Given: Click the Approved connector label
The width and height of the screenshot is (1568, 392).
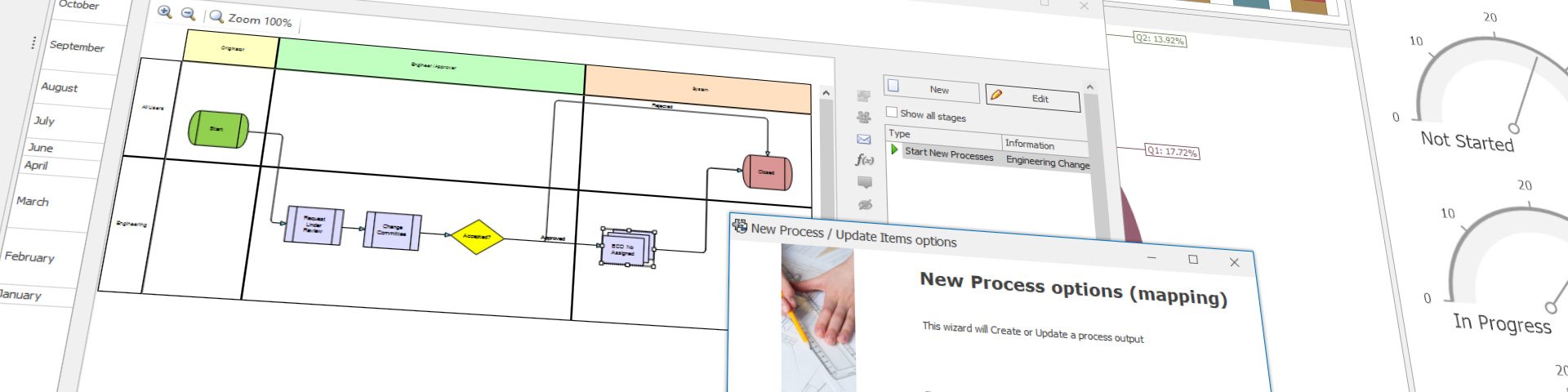Looking at the screenshot, I should pyautogui.click(x=553, y=238).
